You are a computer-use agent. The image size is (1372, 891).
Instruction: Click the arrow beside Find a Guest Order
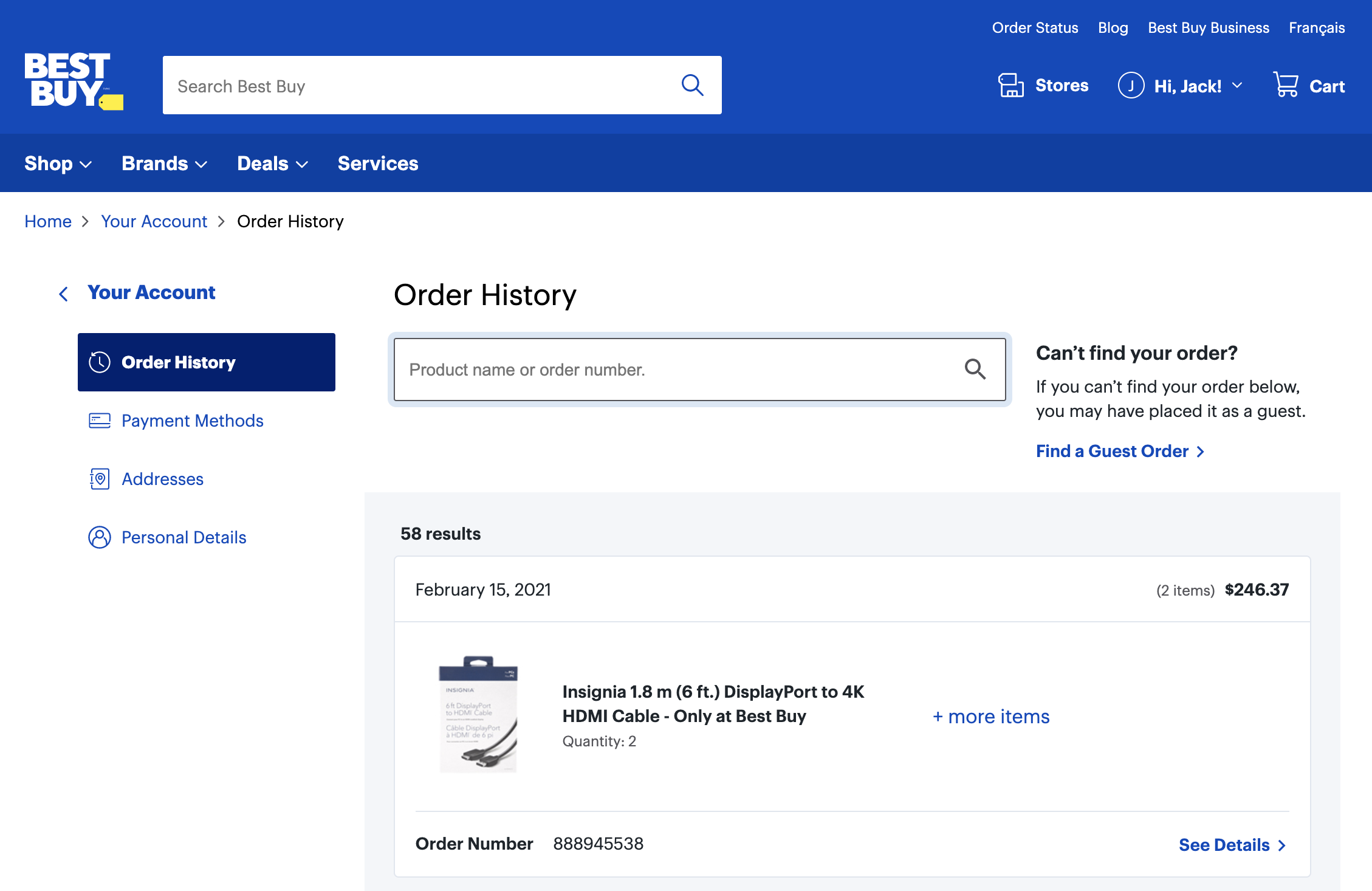1200,452
